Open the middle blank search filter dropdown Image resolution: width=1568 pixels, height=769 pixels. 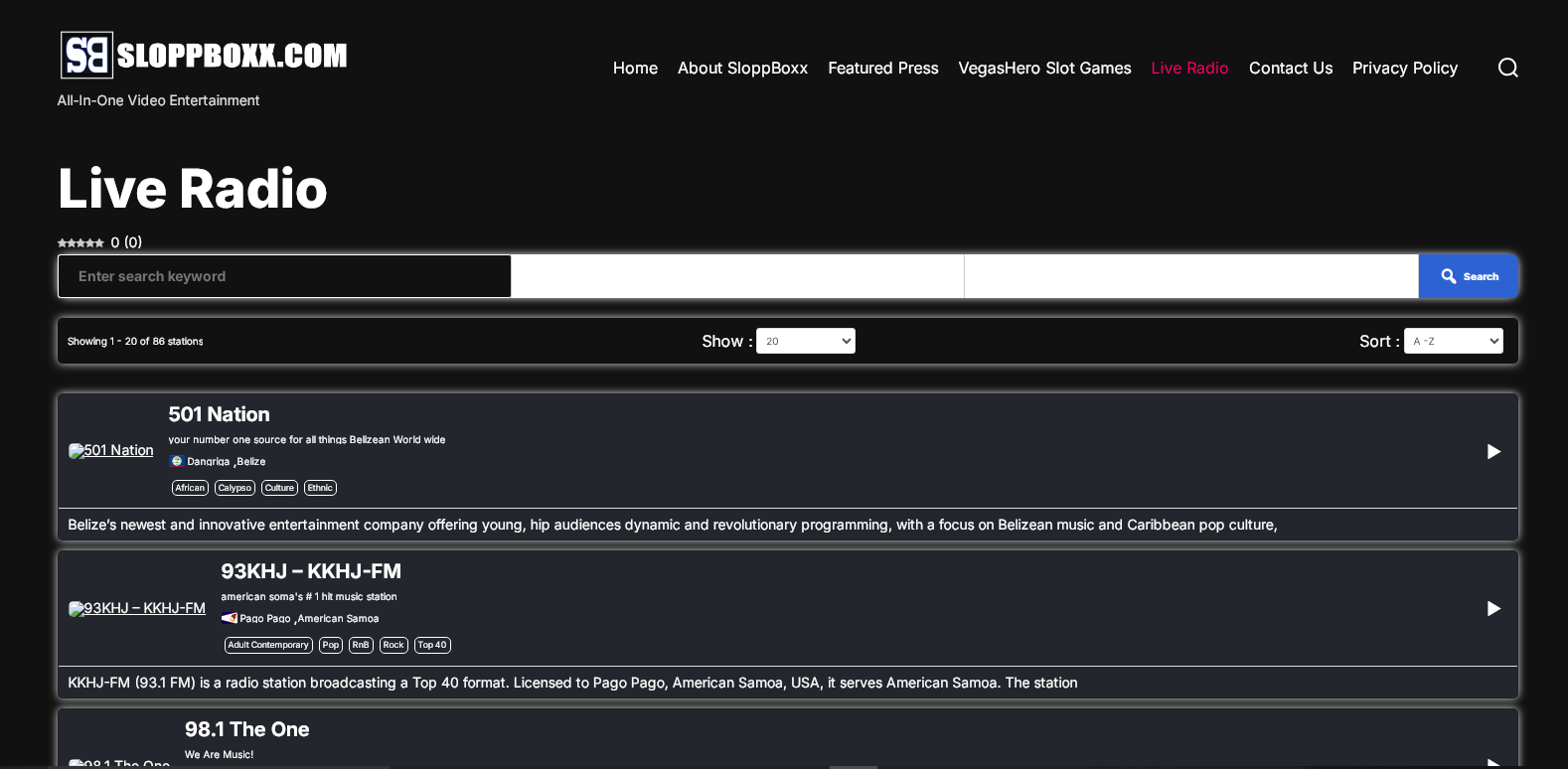pyautogui.click(x=737, y=276)
